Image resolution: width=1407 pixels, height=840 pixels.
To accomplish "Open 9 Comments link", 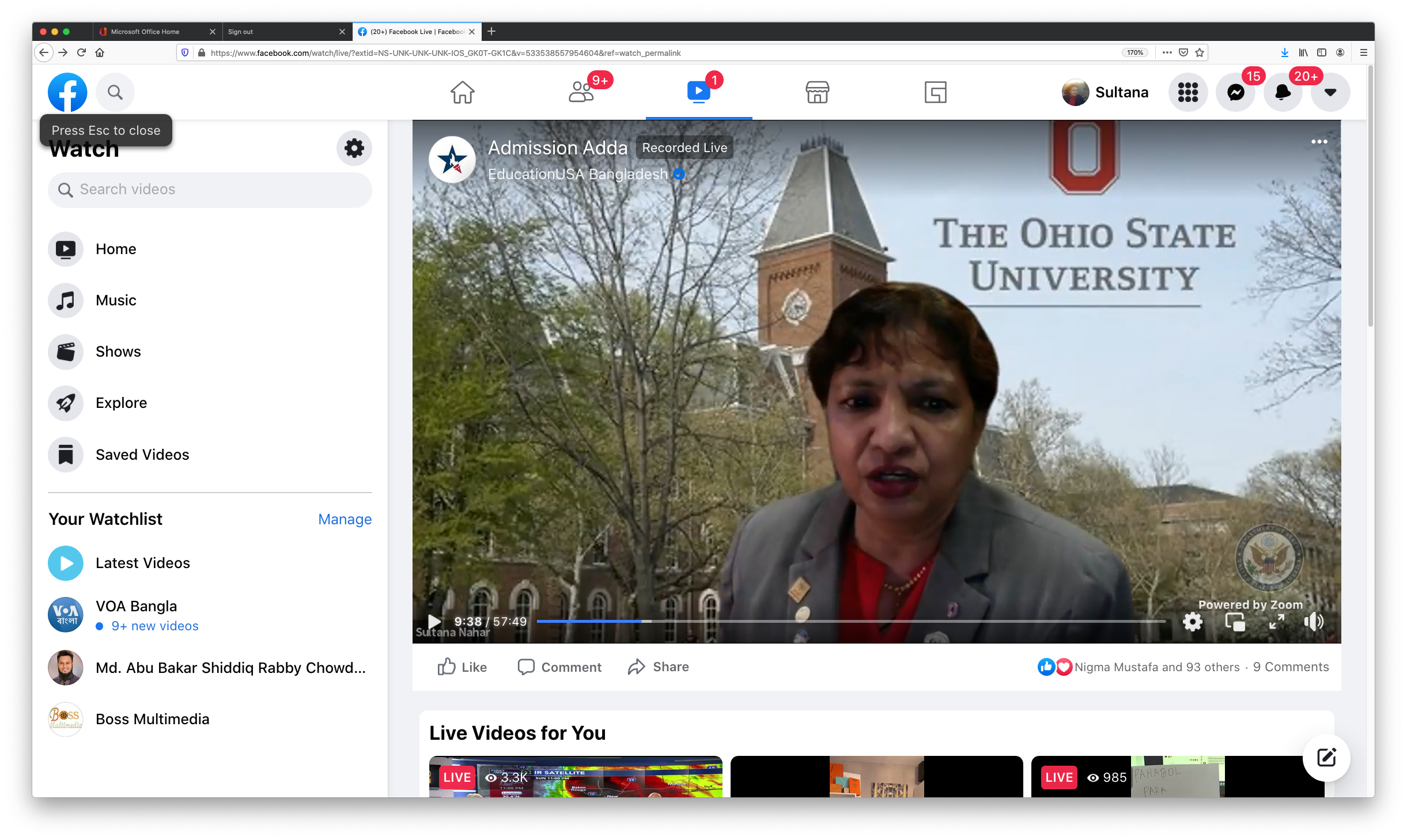I will (x=1291, y=667).
